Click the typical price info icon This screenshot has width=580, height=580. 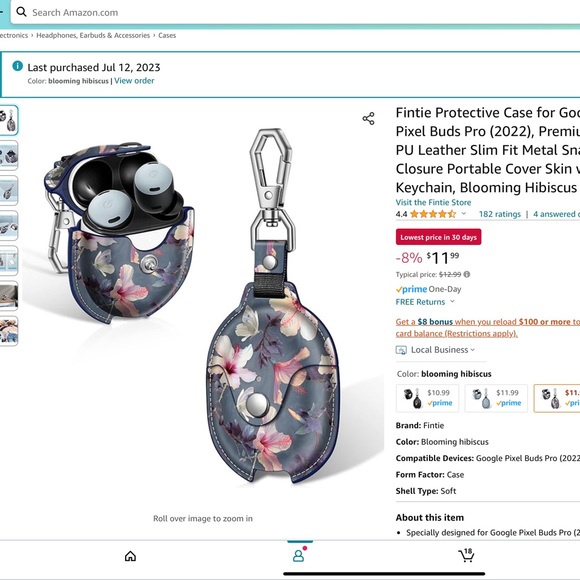click(x=467, y=274)
